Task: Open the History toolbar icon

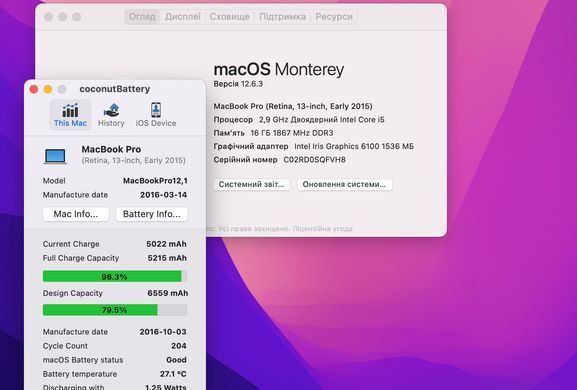Action: 111,115
